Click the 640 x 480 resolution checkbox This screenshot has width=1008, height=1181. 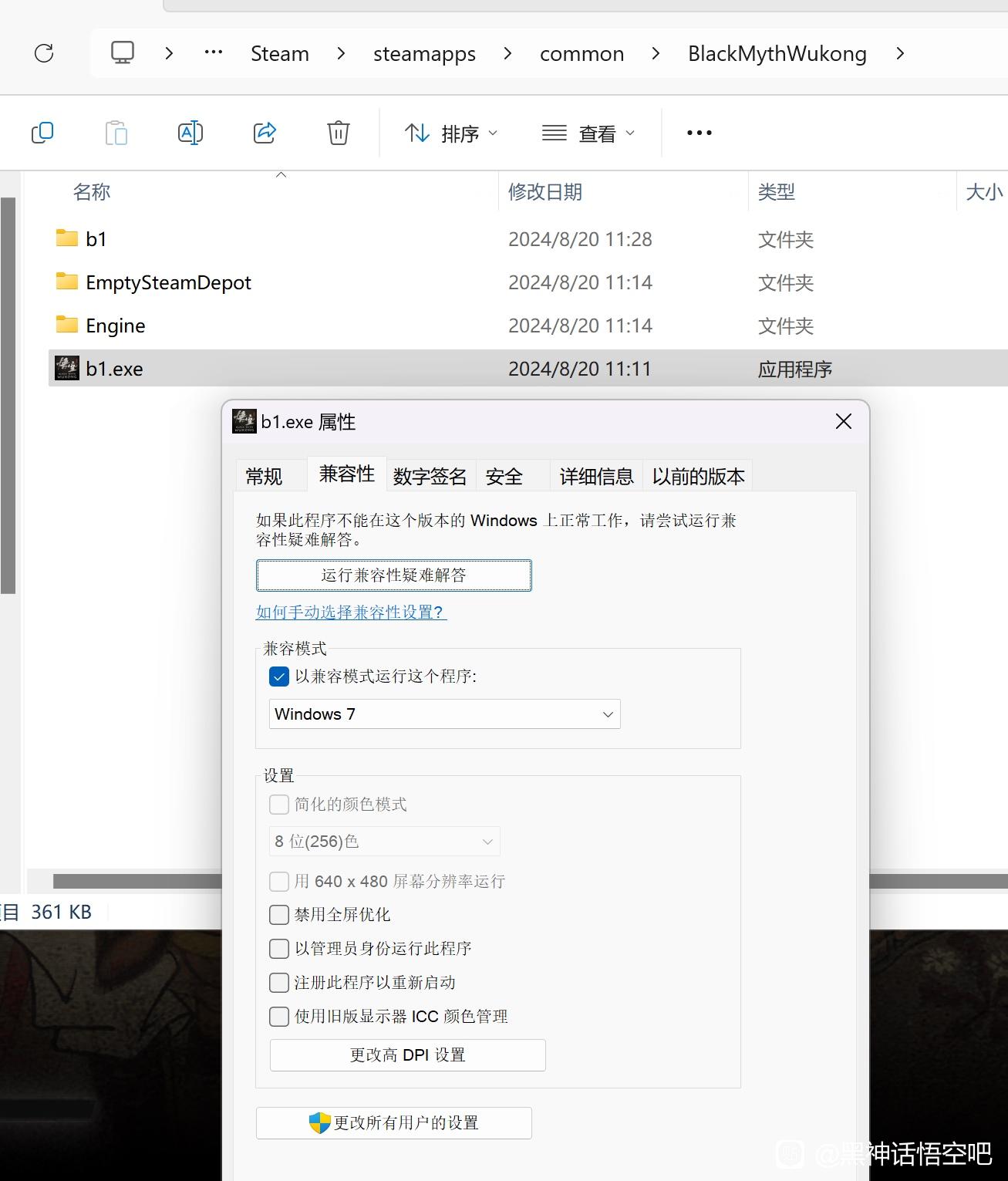(279, 882)
